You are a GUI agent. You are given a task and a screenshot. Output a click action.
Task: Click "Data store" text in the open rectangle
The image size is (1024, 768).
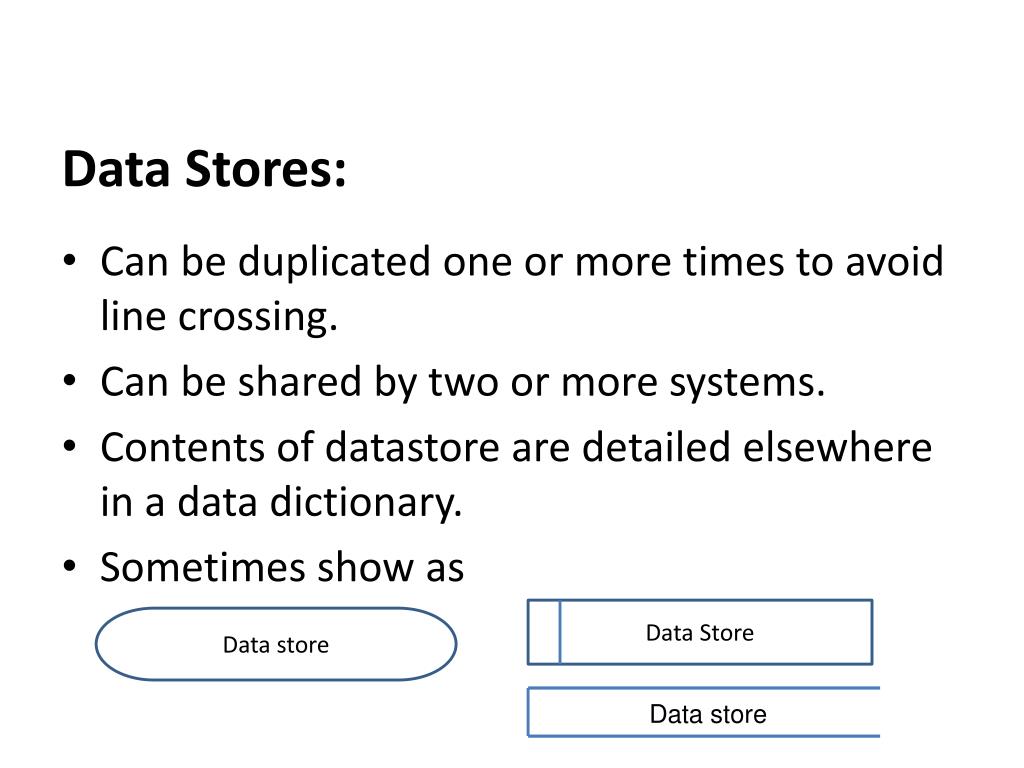pyautogui.click(x=708, y=714)
